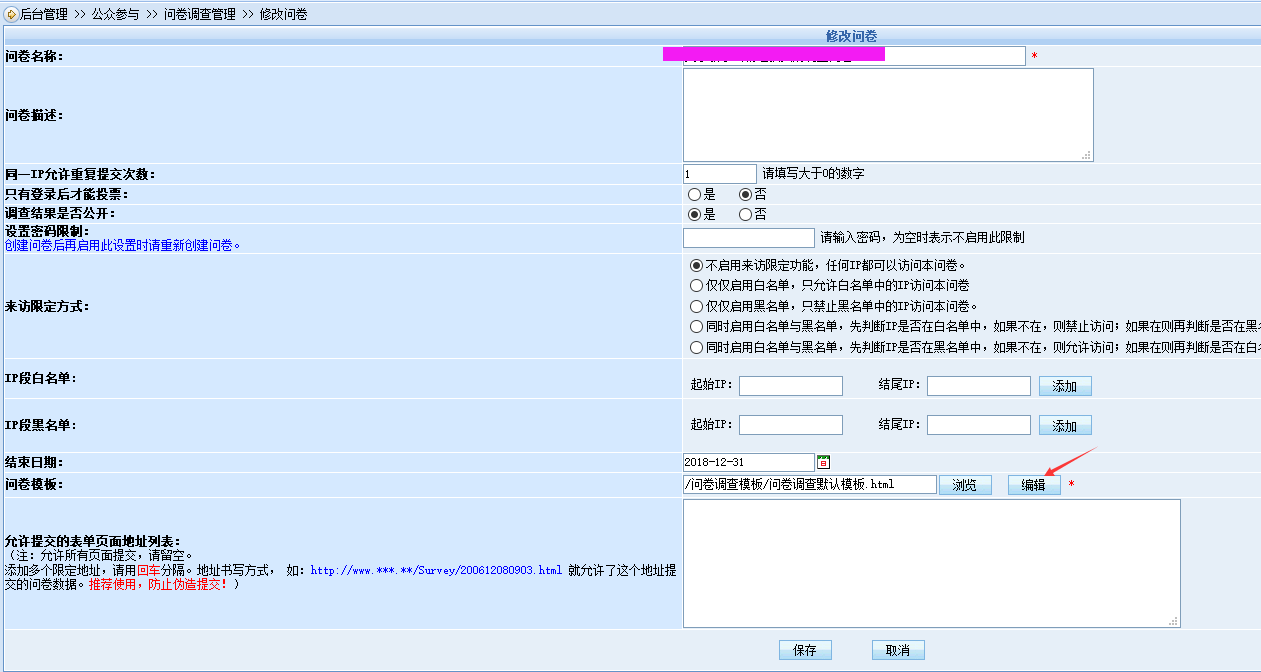Click 编辑 to edit survey template

click(x=1033, y=485)
